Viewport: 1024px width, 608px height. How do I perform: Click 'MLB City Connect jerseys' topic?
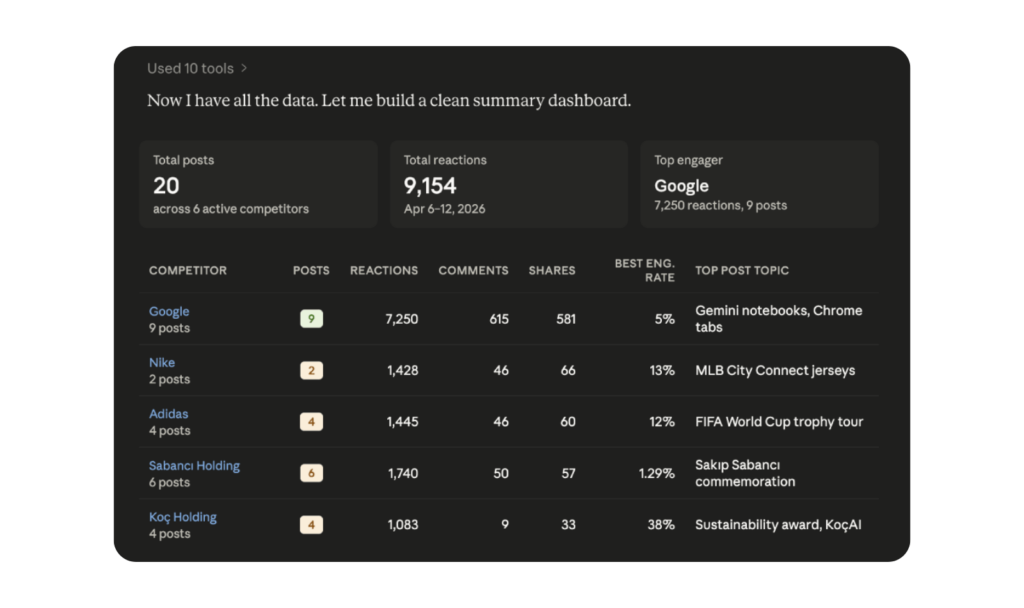[775, 371]
